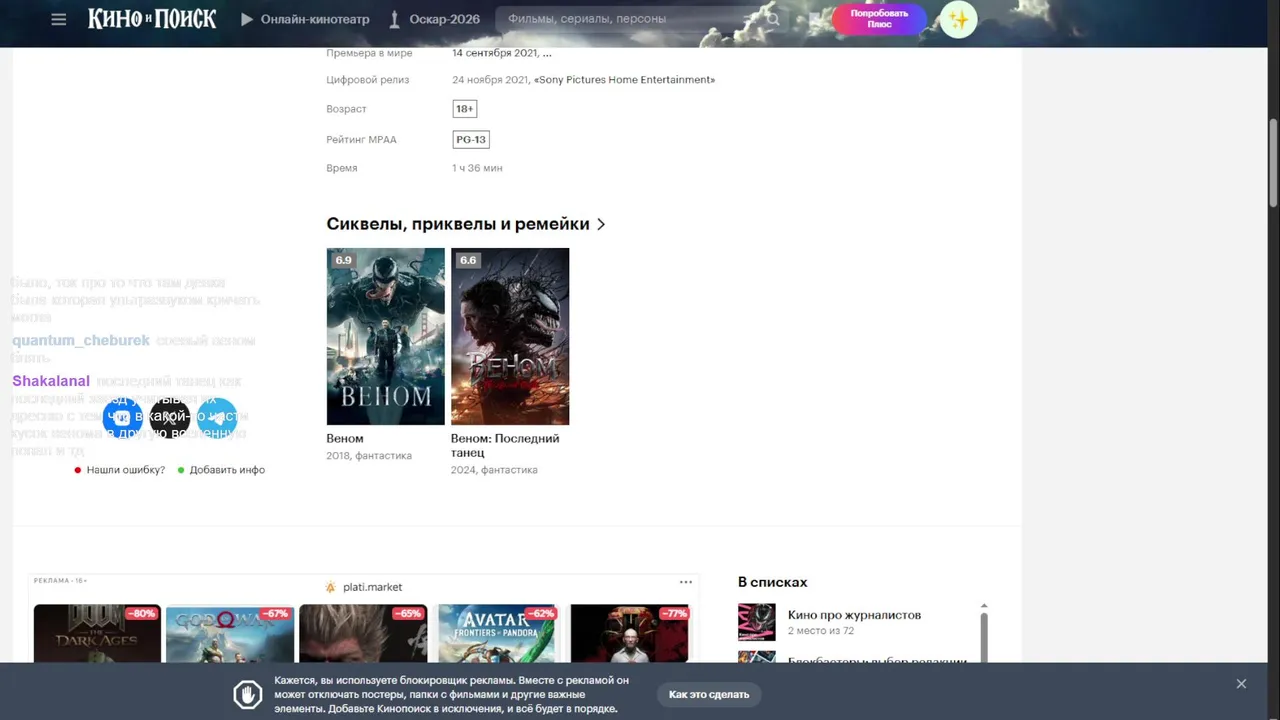1280x720 pixels.
Task: Click the 18+ age rating badge
Action: [x=465, y=109]
